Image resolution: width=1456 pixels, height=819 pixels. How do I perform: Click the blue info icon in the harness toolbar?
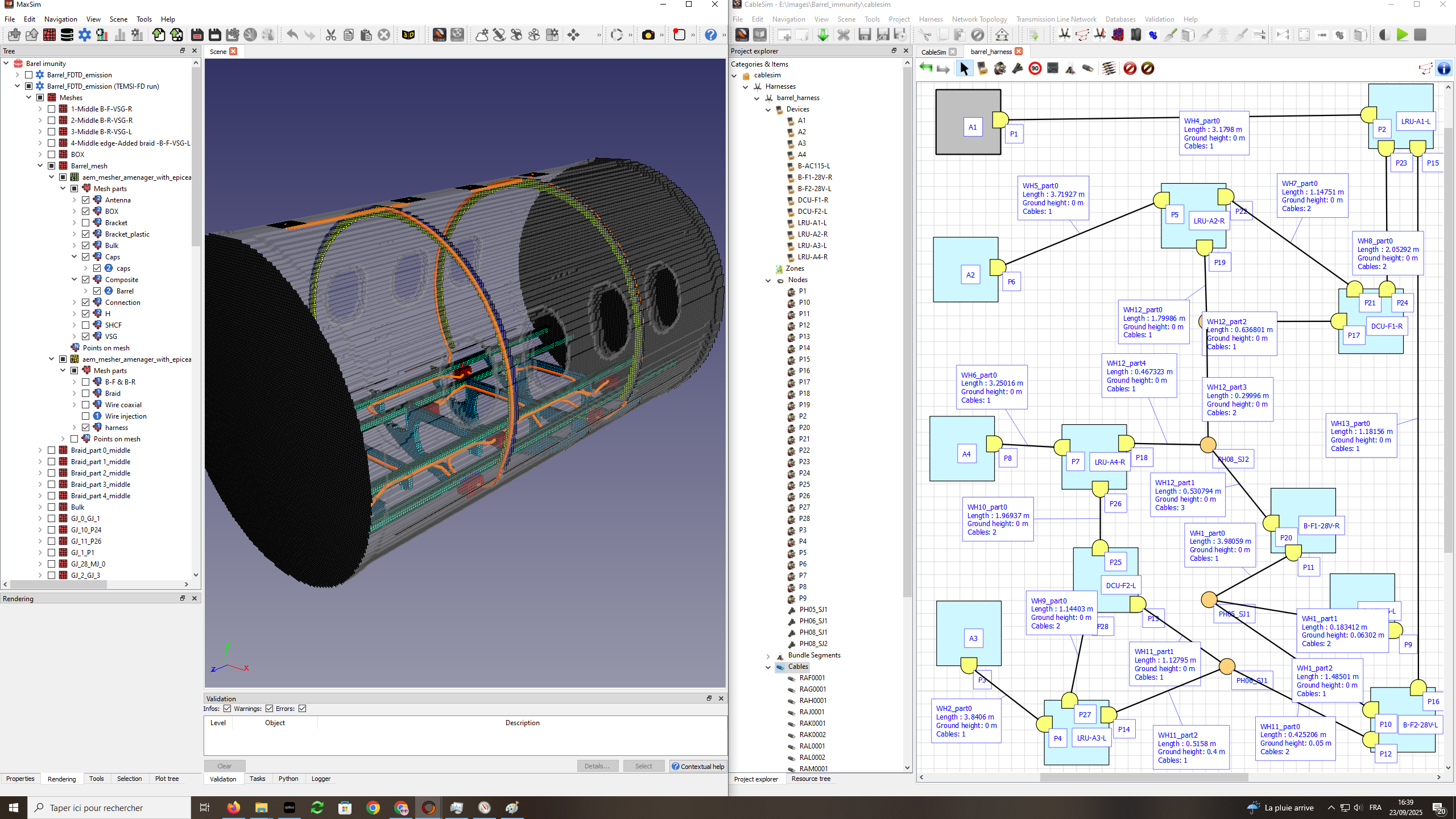click(1443, 69)
